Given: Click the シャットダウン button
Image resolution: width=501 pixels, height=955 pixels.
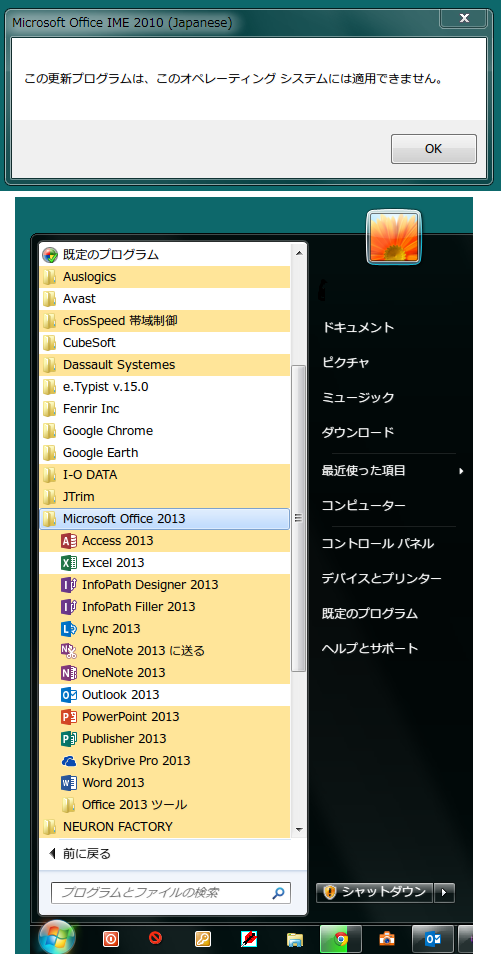Looking at the screenshot, I should pos(374,893).
